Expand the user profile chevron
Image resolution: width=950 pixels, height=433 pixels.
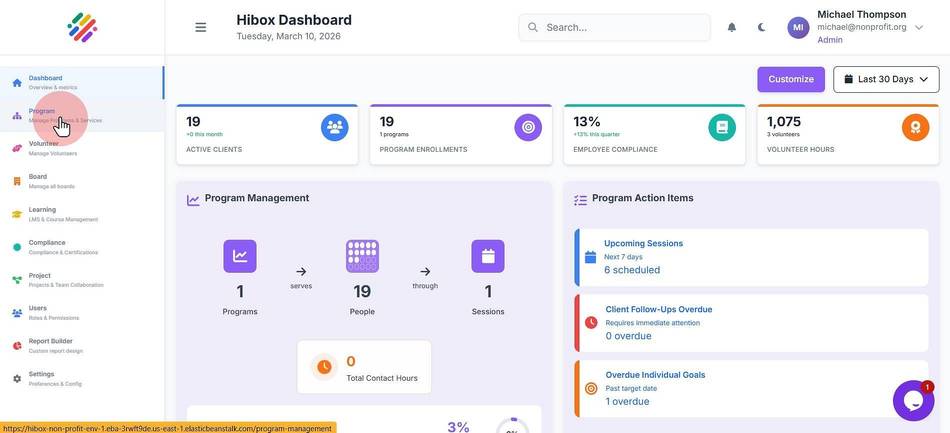[x=919, y=27]
